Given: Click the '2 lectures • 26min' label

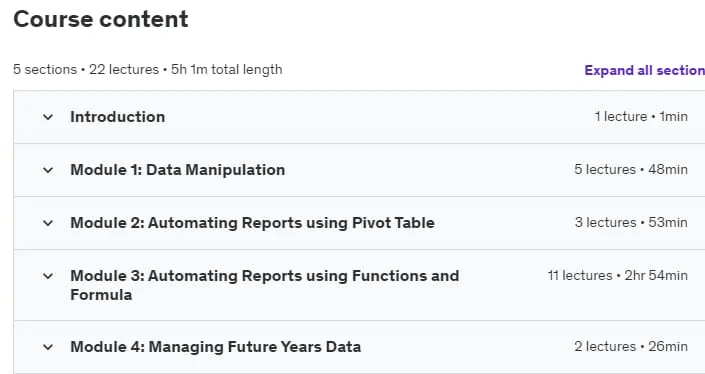Looking at the screenshot, I should pyautogui.click(x=631, y=347).
